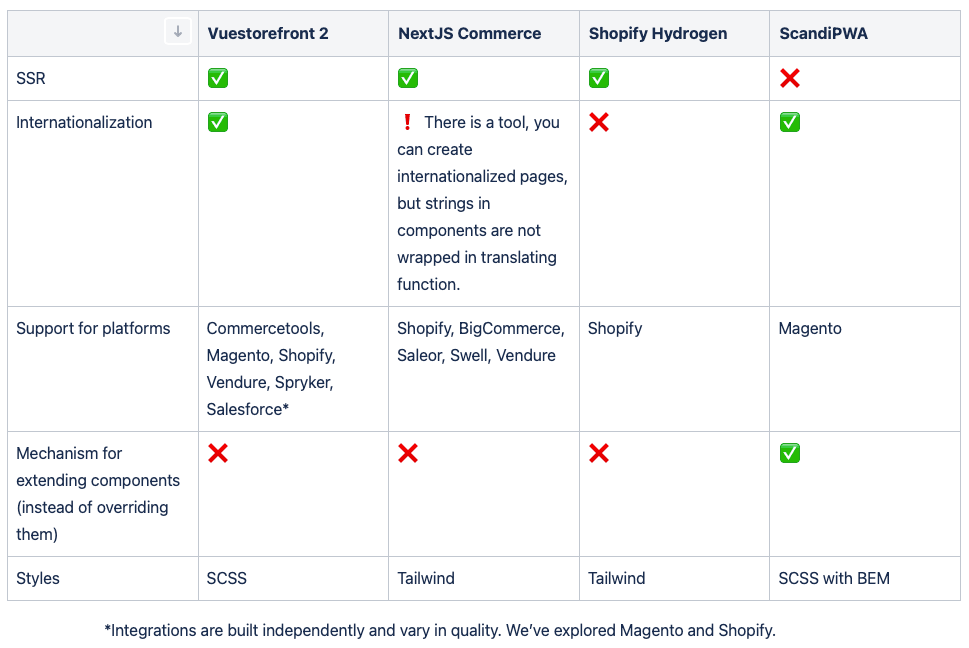The height and width of the screenshot is (648, 969).
Task: Click the checkmark for ScandiPWA extending components
Action: coord(790,453)
